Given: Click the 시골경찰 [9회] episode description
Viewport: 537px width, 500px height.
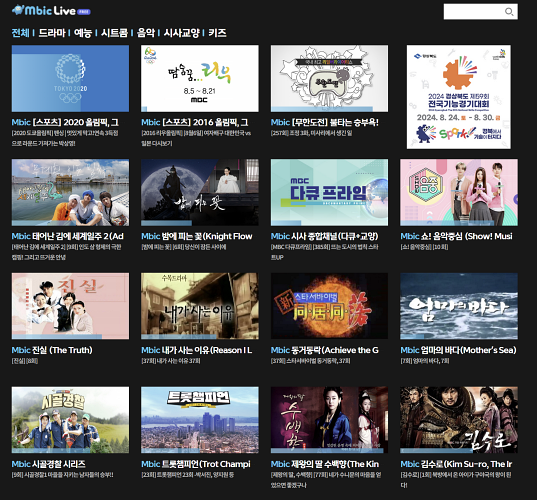Looking at the screenshot, I should (x=62, y=475).
